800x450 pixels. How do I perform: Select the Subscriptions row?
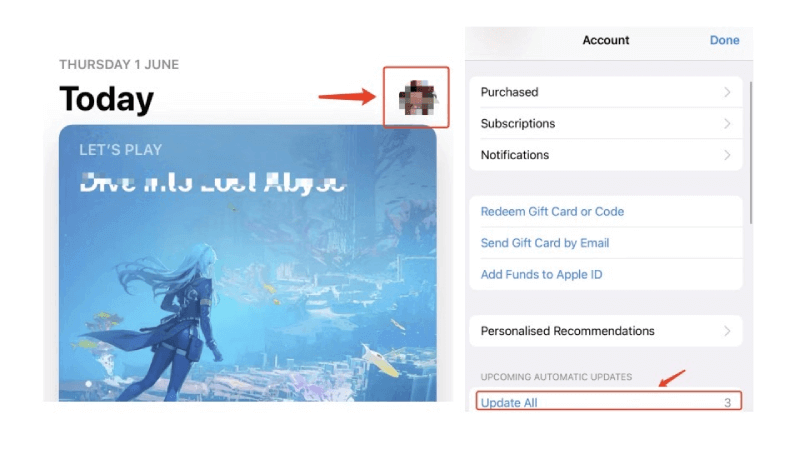click(x=606, y=123)
